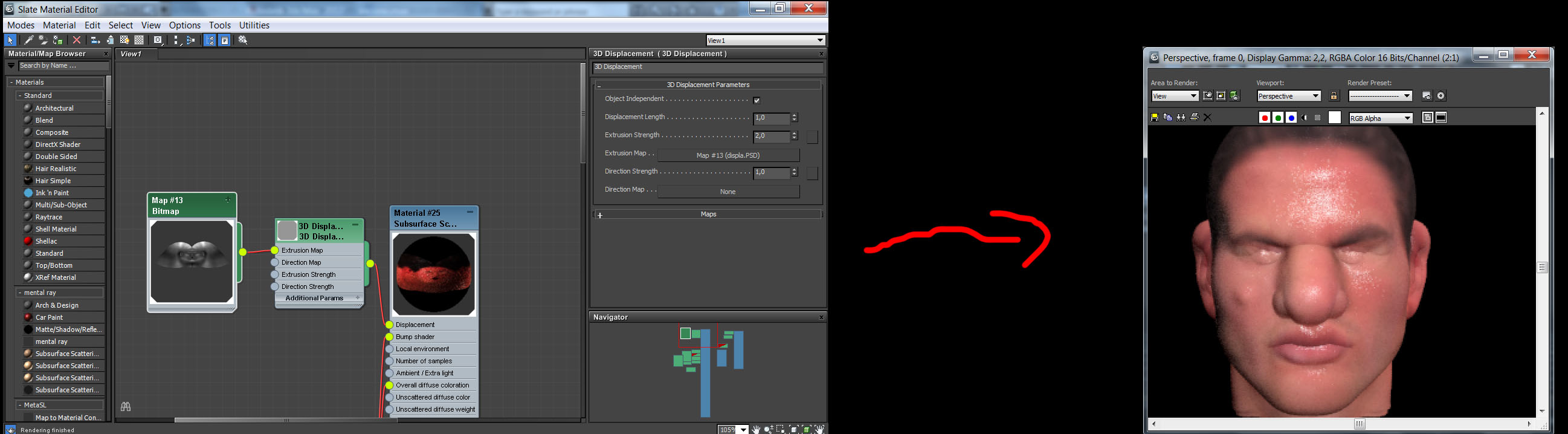Pick material from object eyedropper tool

click(x=28, y=40)
